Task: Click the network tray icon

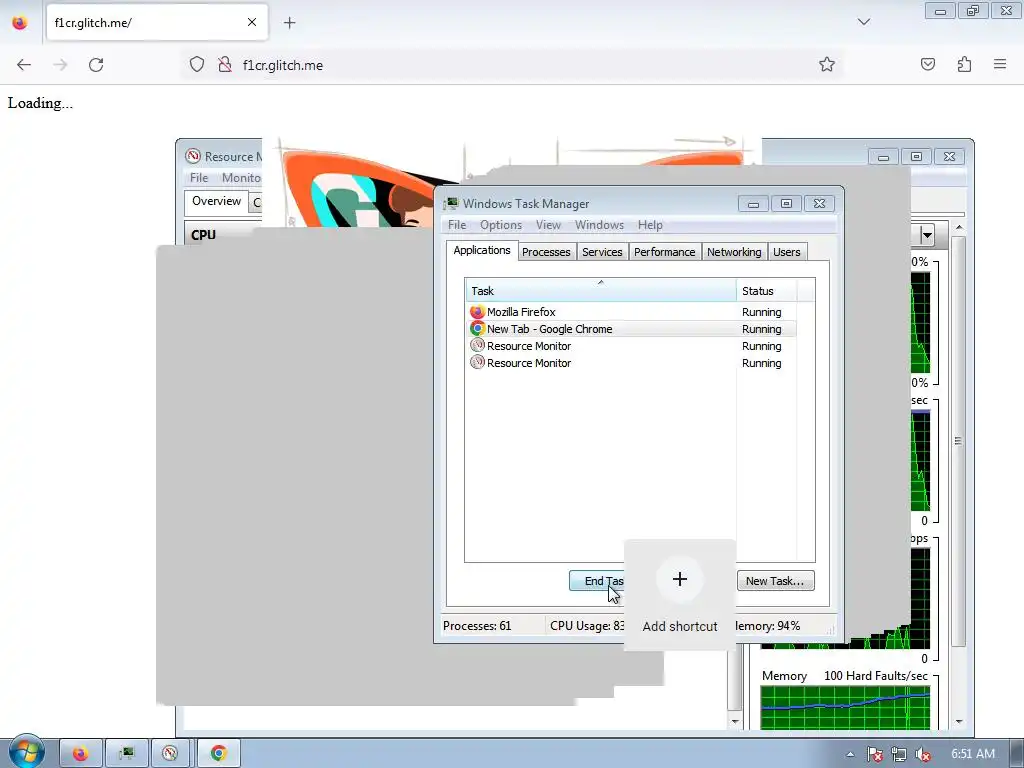Action: [899, 754]
